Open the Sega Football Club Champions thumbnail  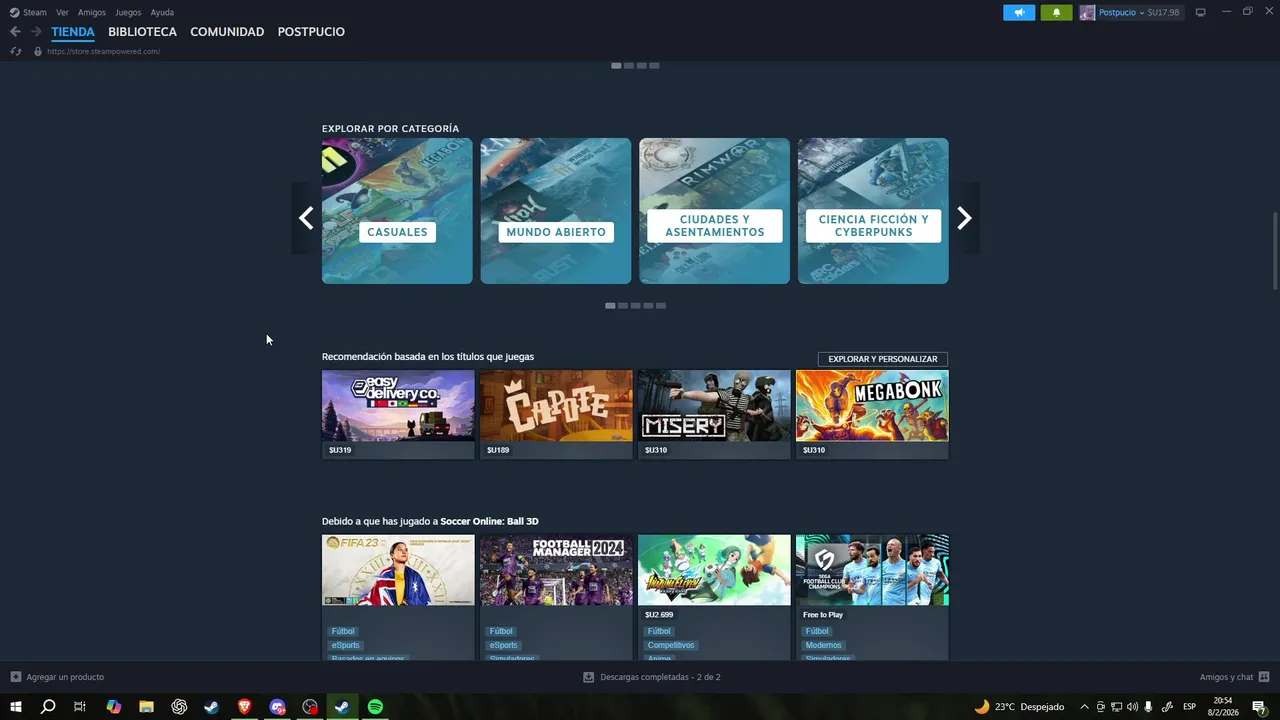[x=872, y=570]
